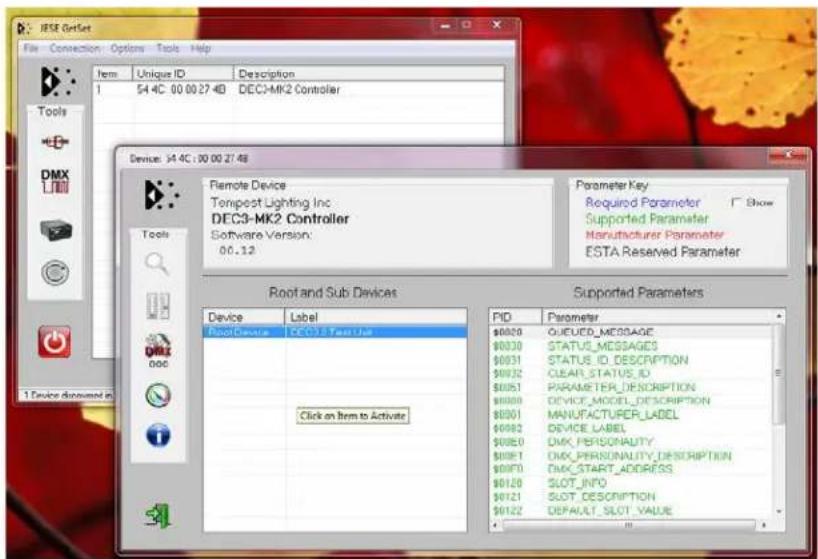The width and height of the screenshot is (818, 559).
Task: Open the Help menu
Action: click(201, 48)
